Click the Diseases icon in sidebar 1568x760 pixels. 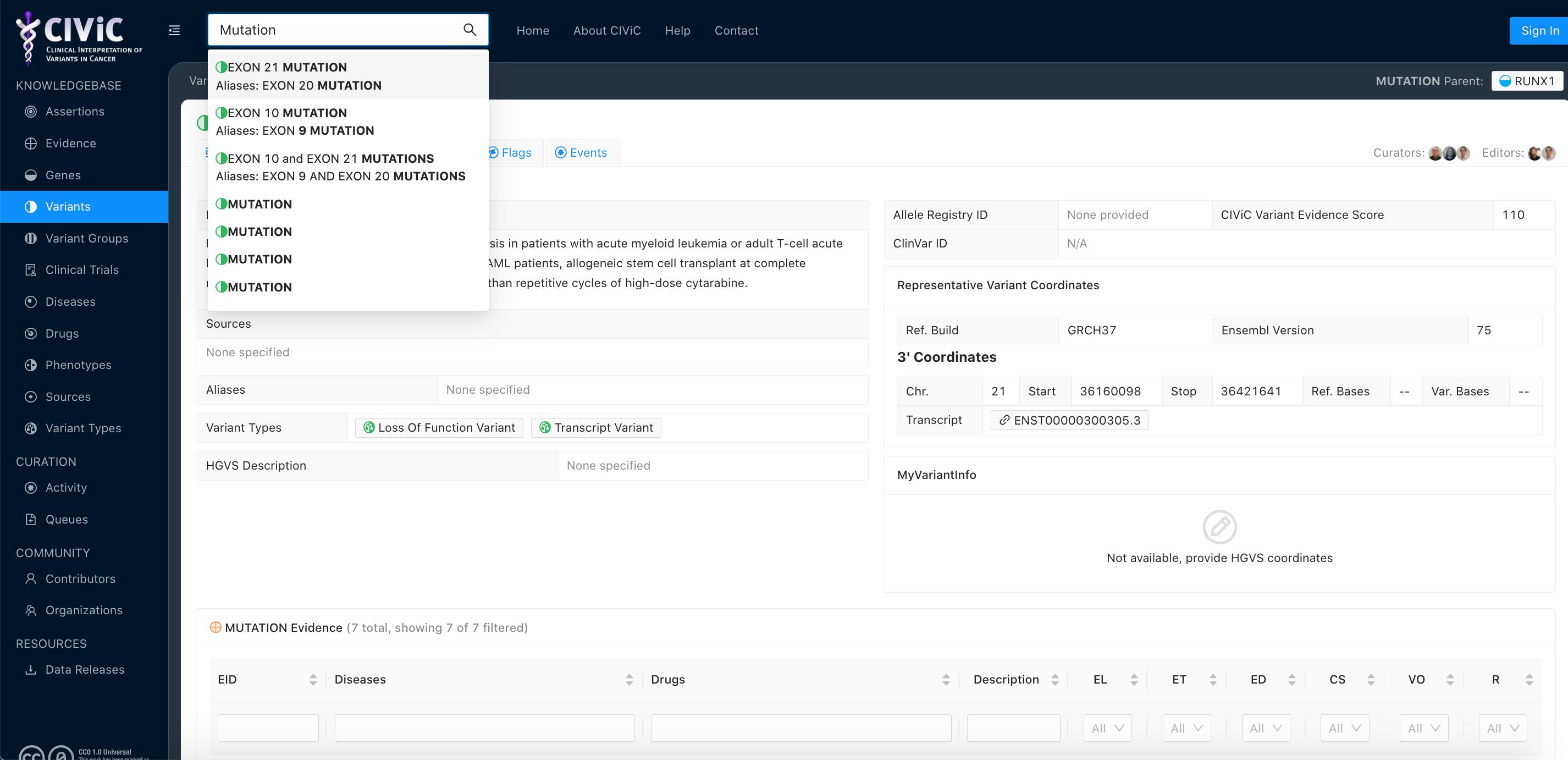click(30, 301)
